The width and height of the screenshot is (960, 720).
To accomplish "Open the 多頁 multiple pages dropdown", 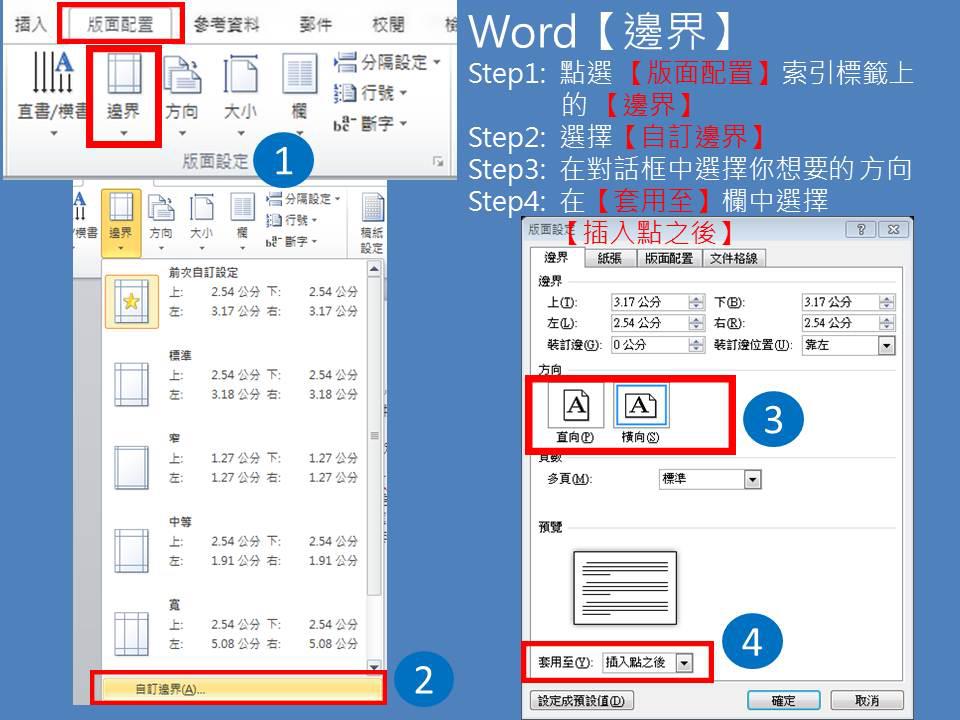I will tap(752, 479).
